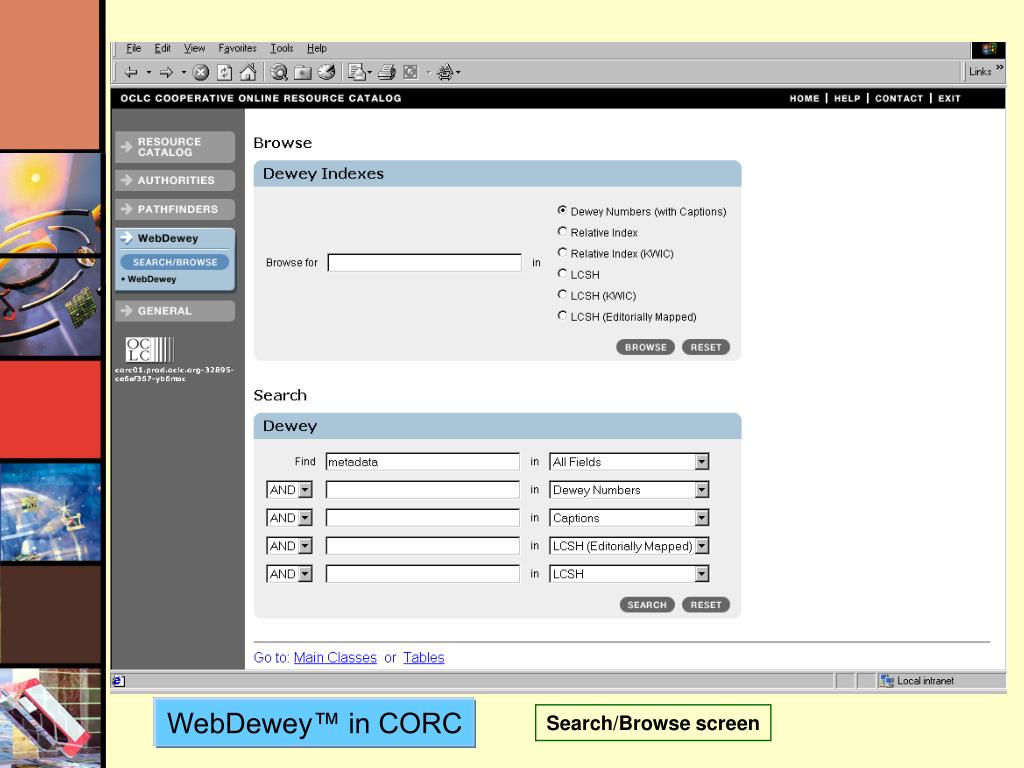Choose Relative Index (KWIC) radio option
Viewport: 1024px width, 768px height.
[x=562, y=252]
